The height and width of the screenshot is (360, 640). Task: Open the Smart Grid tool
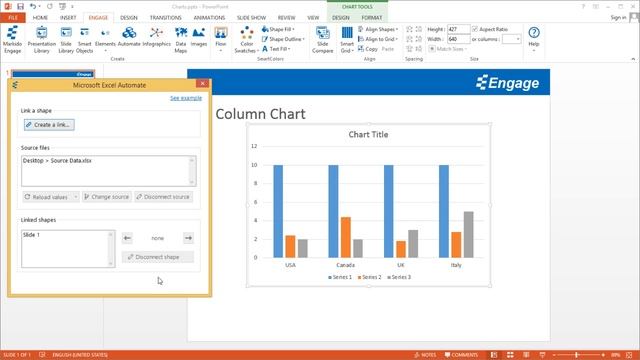pos(347,40)
